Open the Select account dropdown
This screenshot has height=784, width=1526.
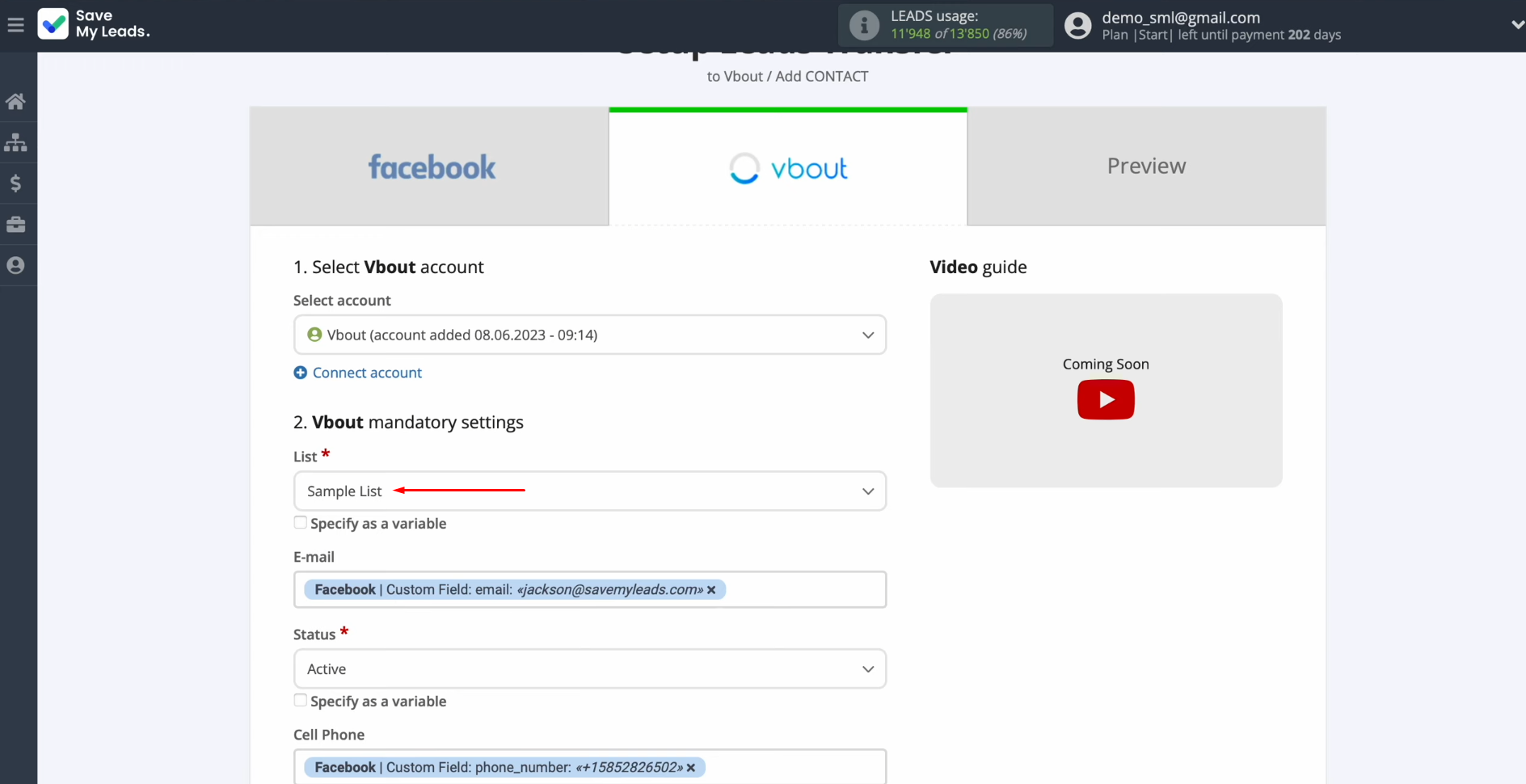[x=590, y=335]
